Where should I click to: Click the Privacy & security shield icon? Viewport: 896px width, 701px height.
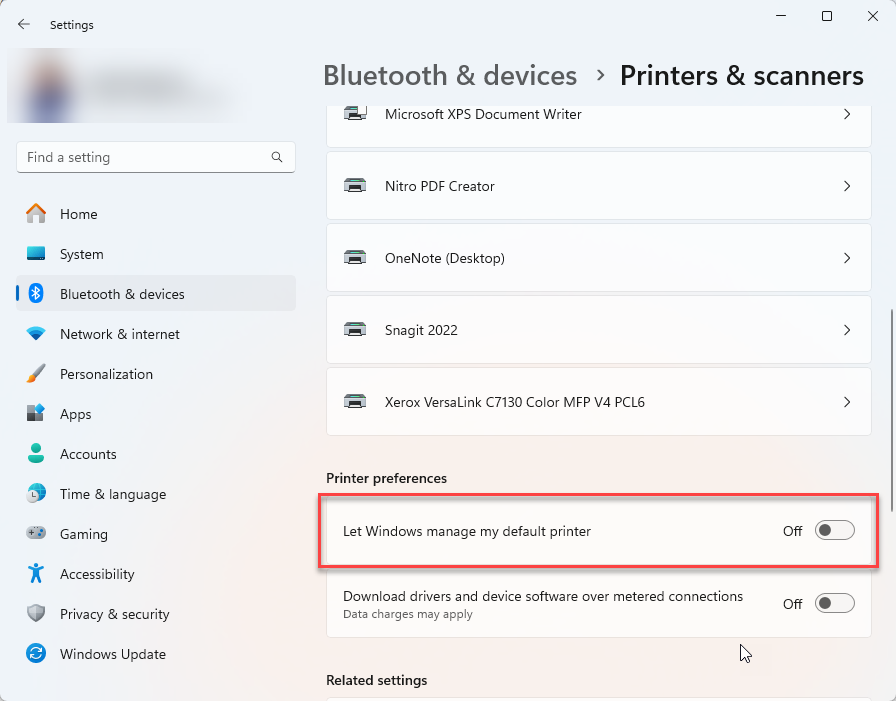pos(36,614)
